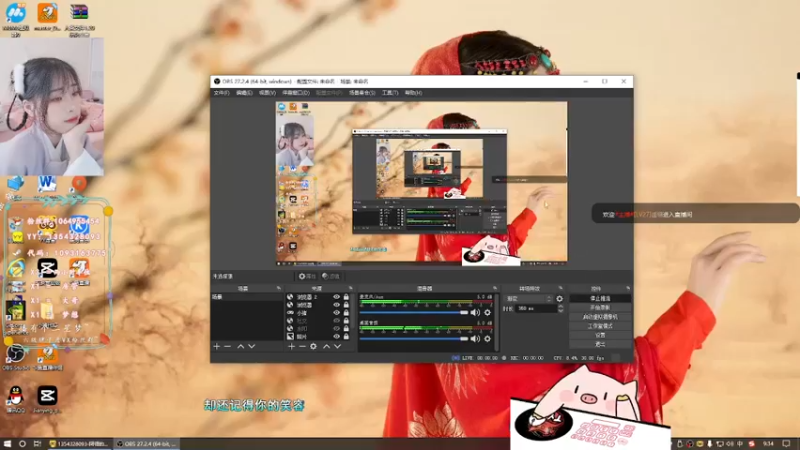Click the 停止推流 stop streaming button
Viewport: 800px width, 450px height.
[600, 298]
